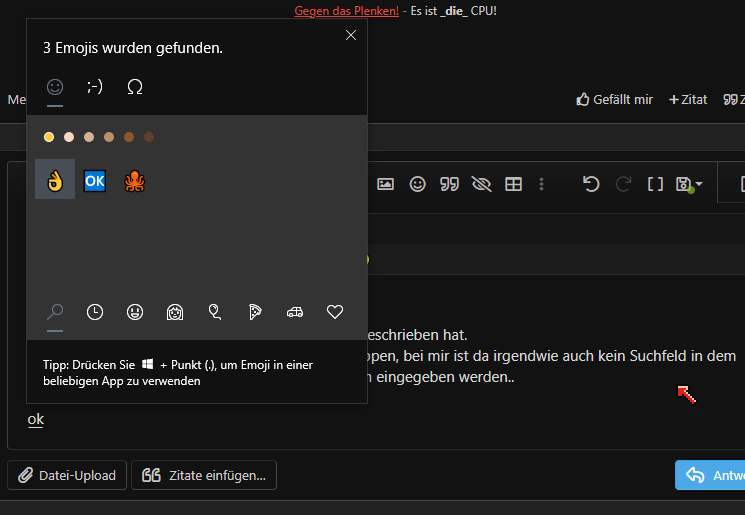Click Zitate einfügen button
Image resolution: width=745 pixels, height=515 pixels.
204,475
